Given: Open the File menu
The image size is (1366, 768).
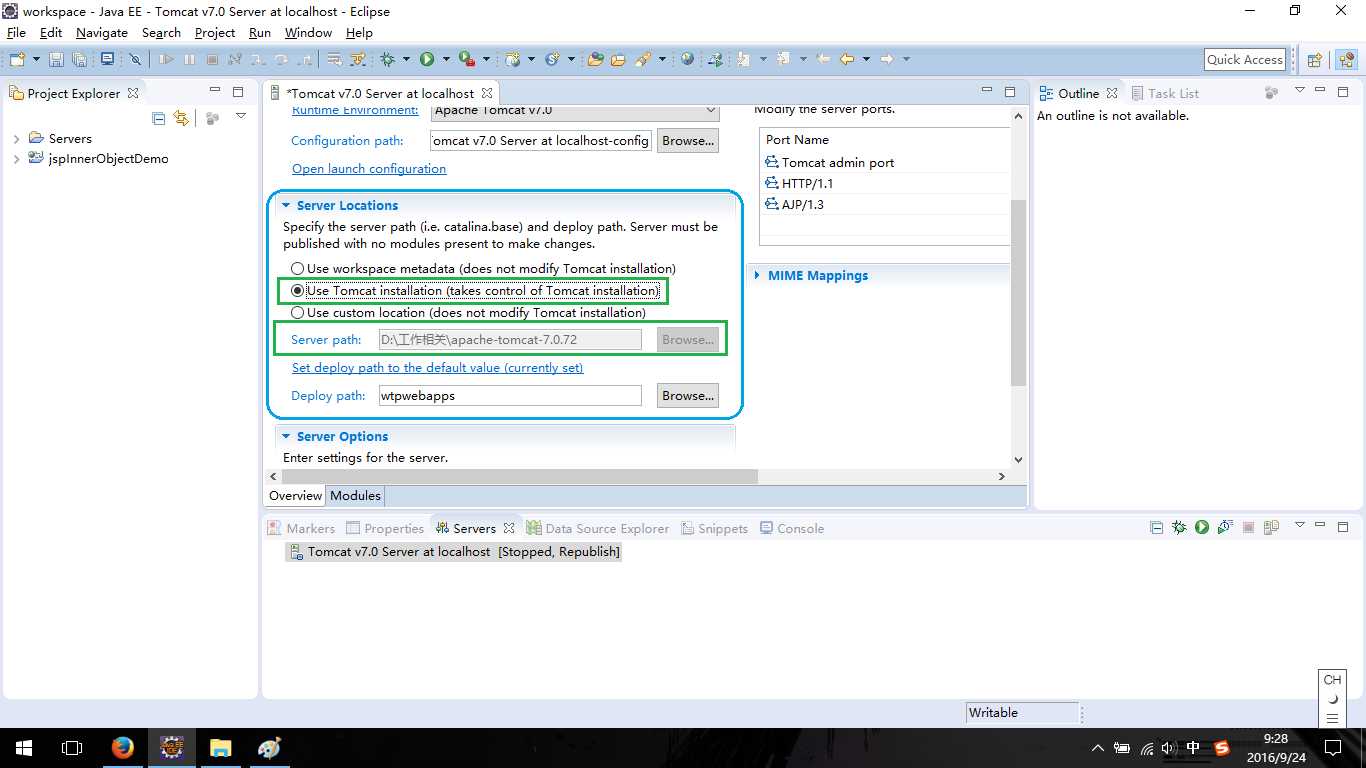Looking at the screenshot, I should (x=16, y=33).
